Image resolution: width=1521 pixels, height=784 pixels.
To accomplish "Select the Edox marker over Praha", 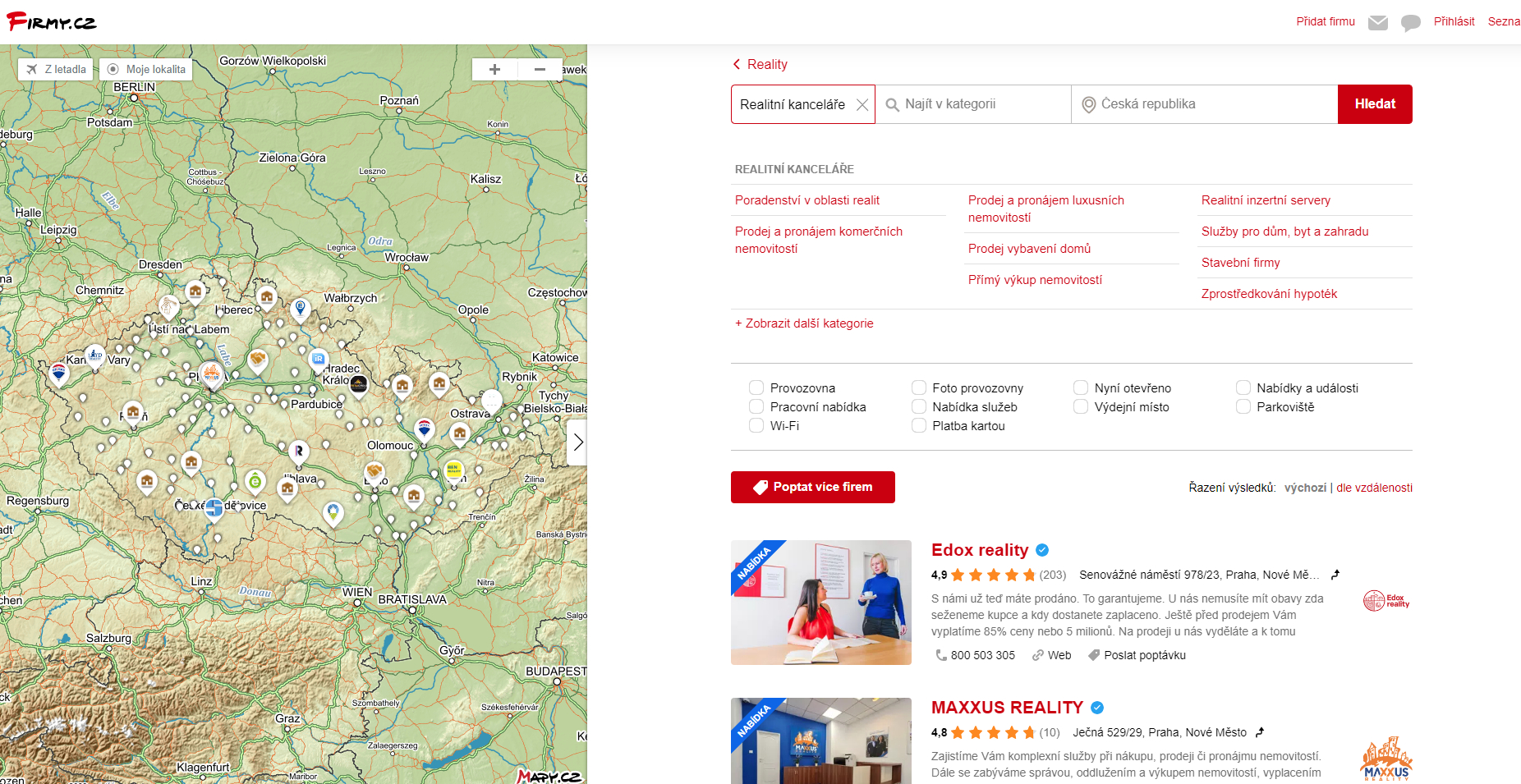I will point(212,374).
